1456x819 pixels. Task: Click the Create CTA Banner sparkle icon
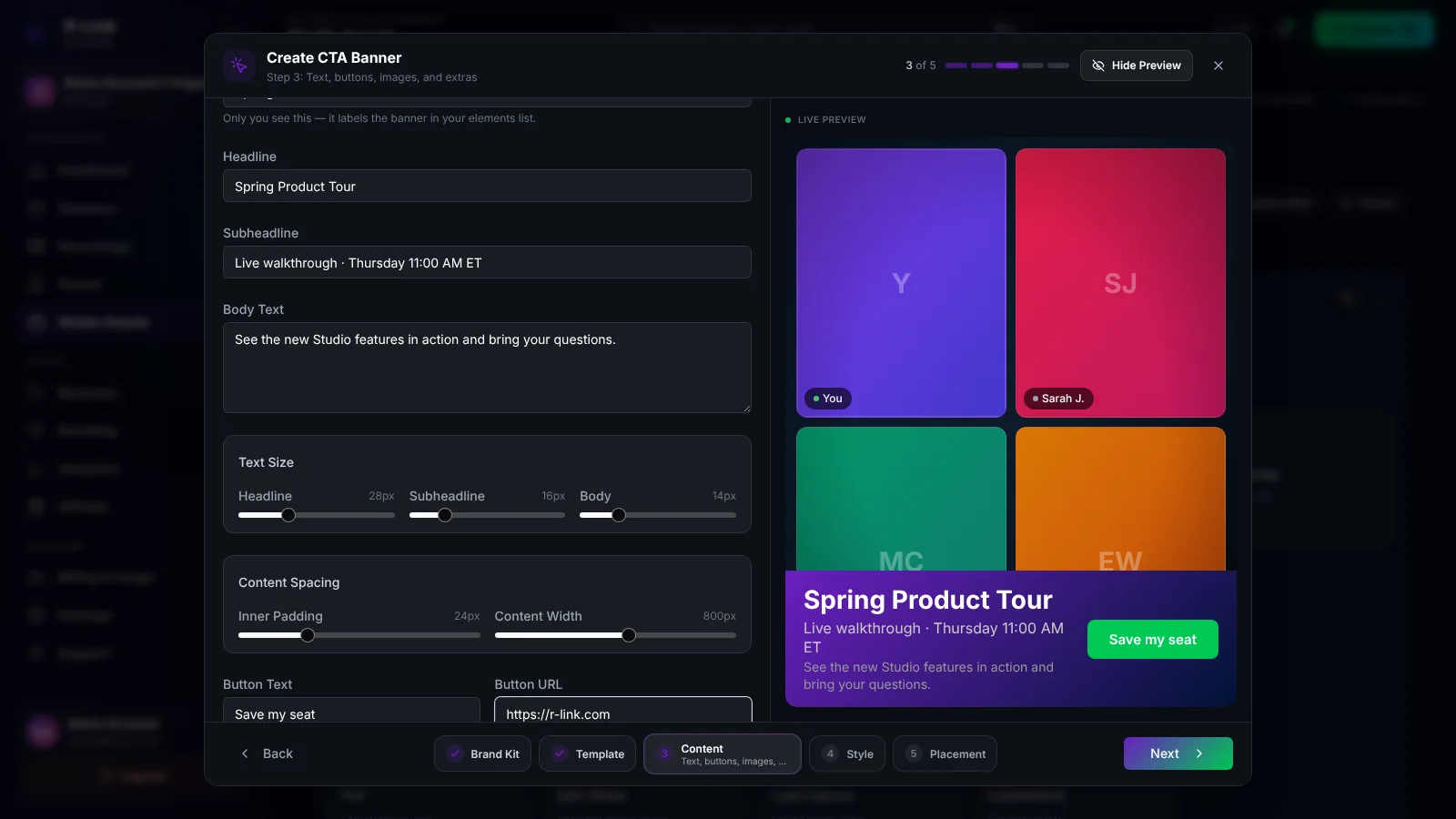[x=239, y=66]
